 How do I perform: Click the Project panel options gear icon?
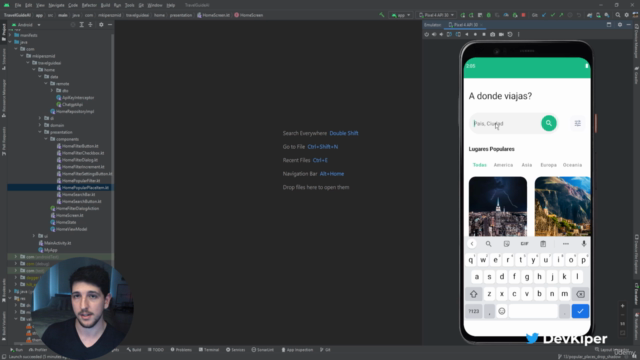coord(101,24)
